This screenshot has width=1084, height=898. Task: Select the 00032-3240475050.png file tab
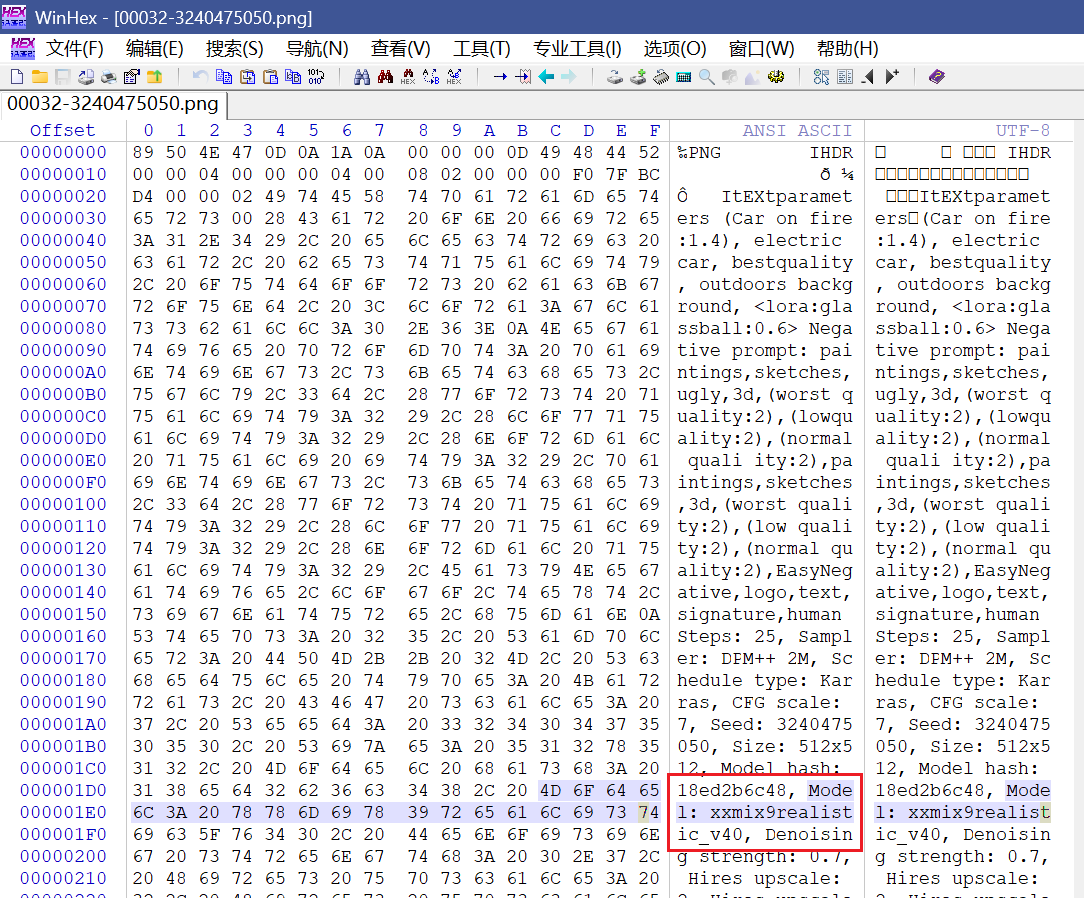[x=113, y=104]
